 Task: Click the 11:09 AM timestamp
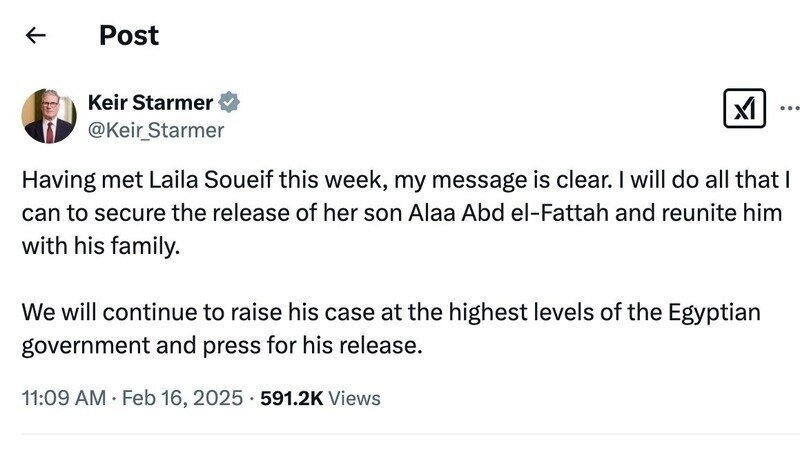pyautogui.click(x=63, y=398)
